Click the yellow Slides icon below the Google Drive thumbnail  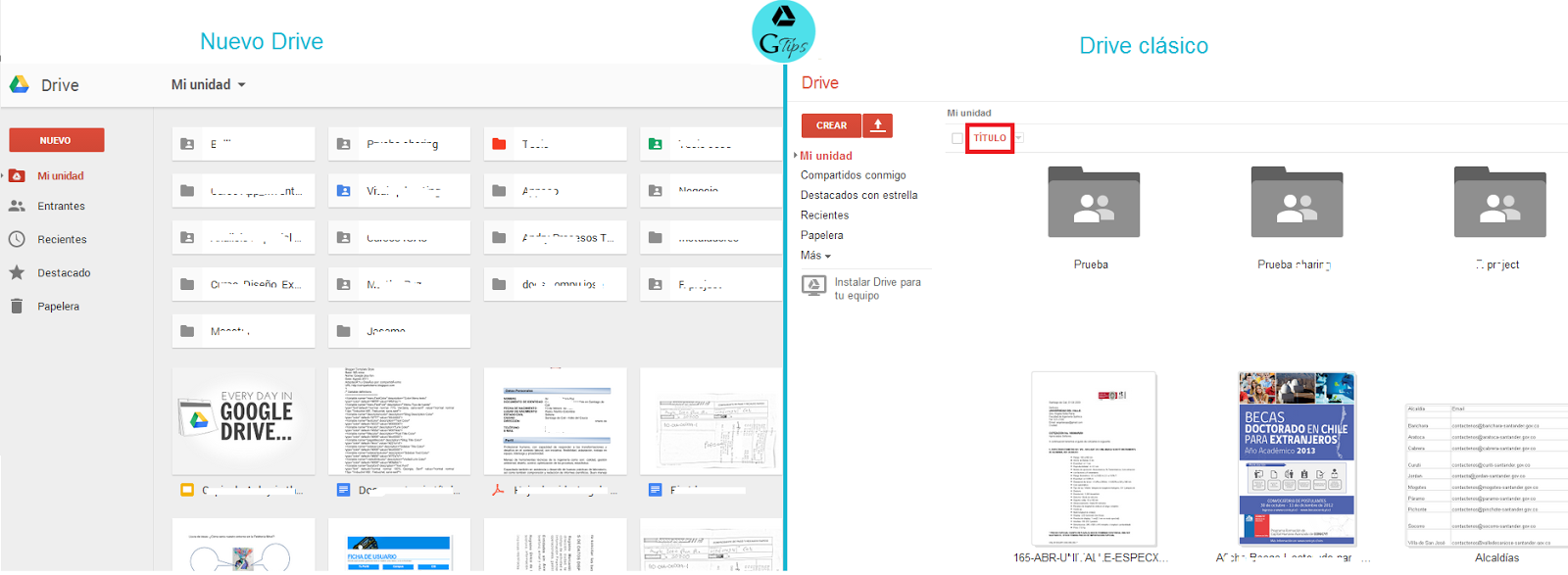pos(187,490)
